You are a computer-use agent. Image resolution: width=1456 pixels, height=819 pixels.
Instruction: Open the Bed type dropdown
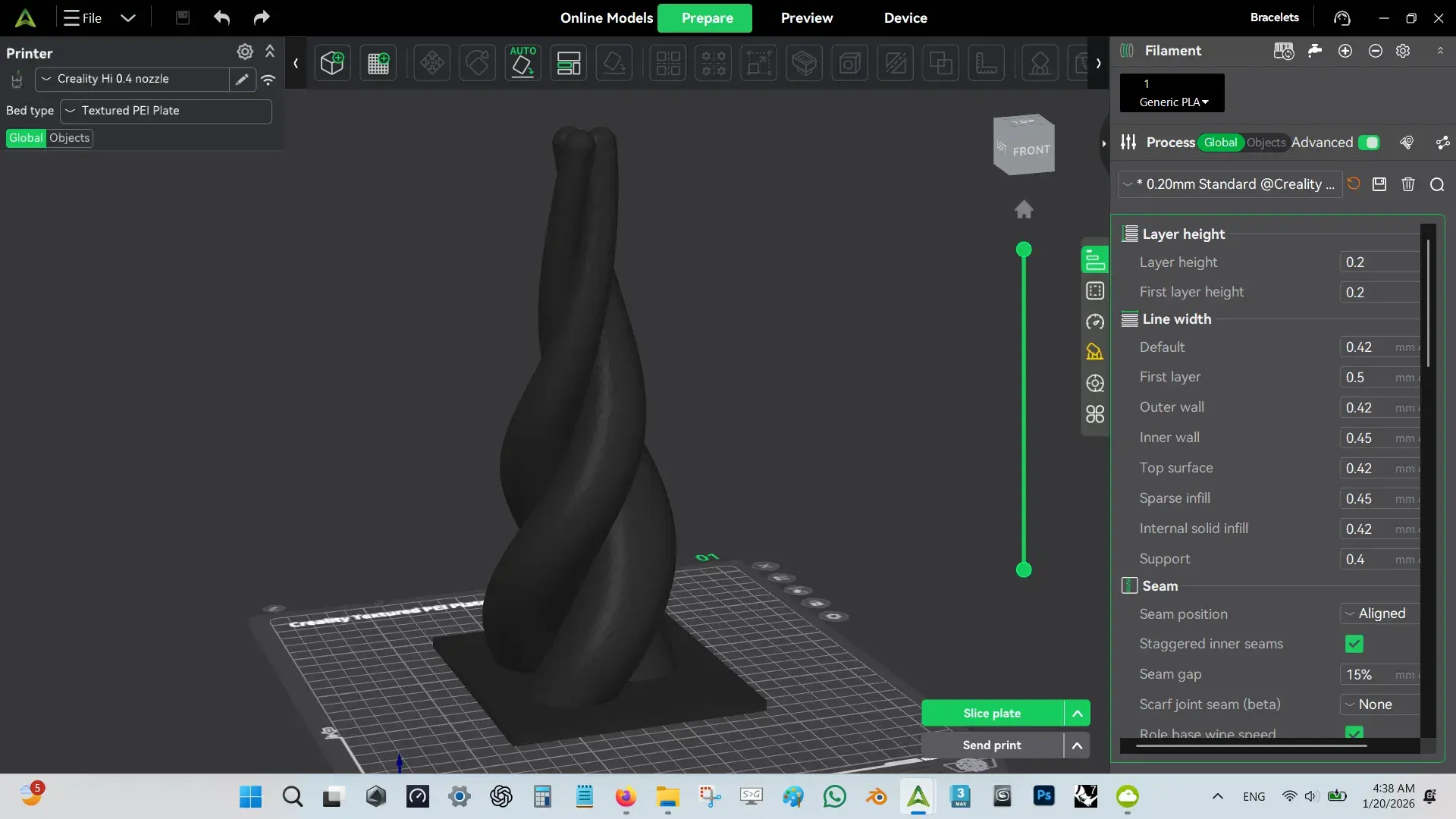[x=166, y=111]
